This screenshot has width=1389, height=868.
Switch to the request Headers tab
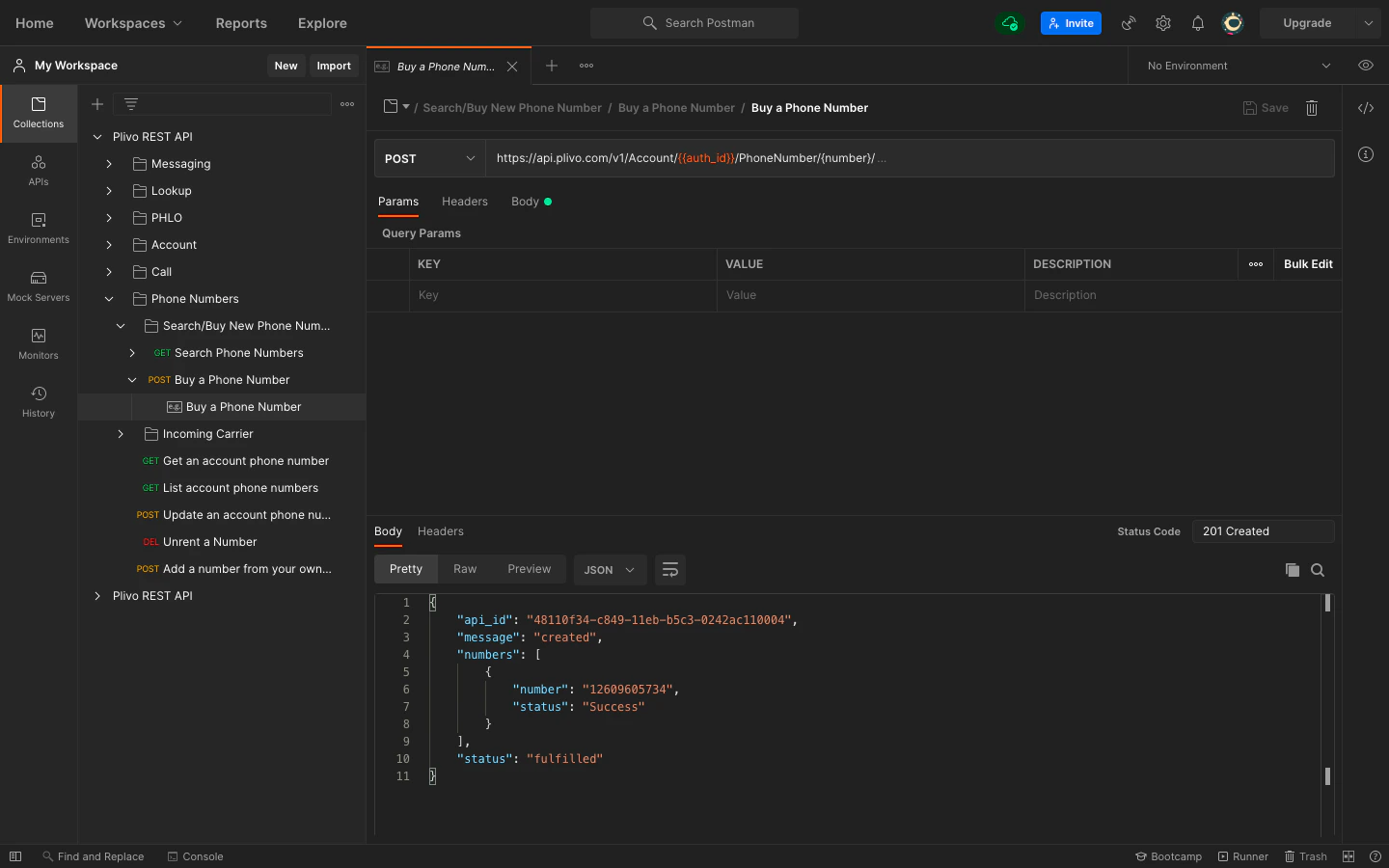point(464,202)
